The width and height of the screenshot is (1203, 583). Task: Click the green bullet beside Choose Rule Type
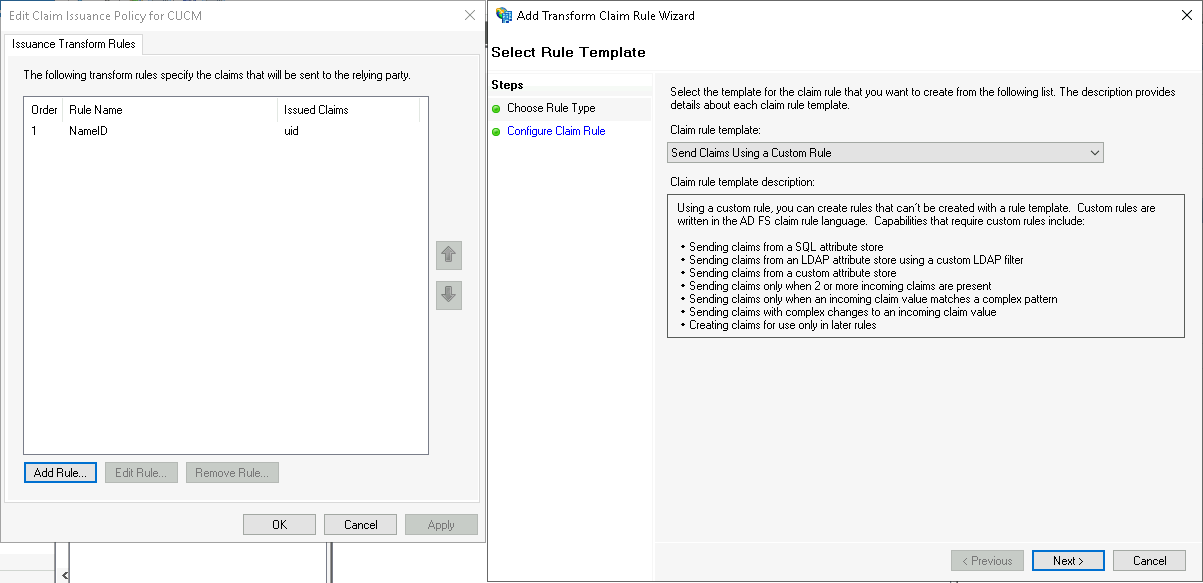496,108
